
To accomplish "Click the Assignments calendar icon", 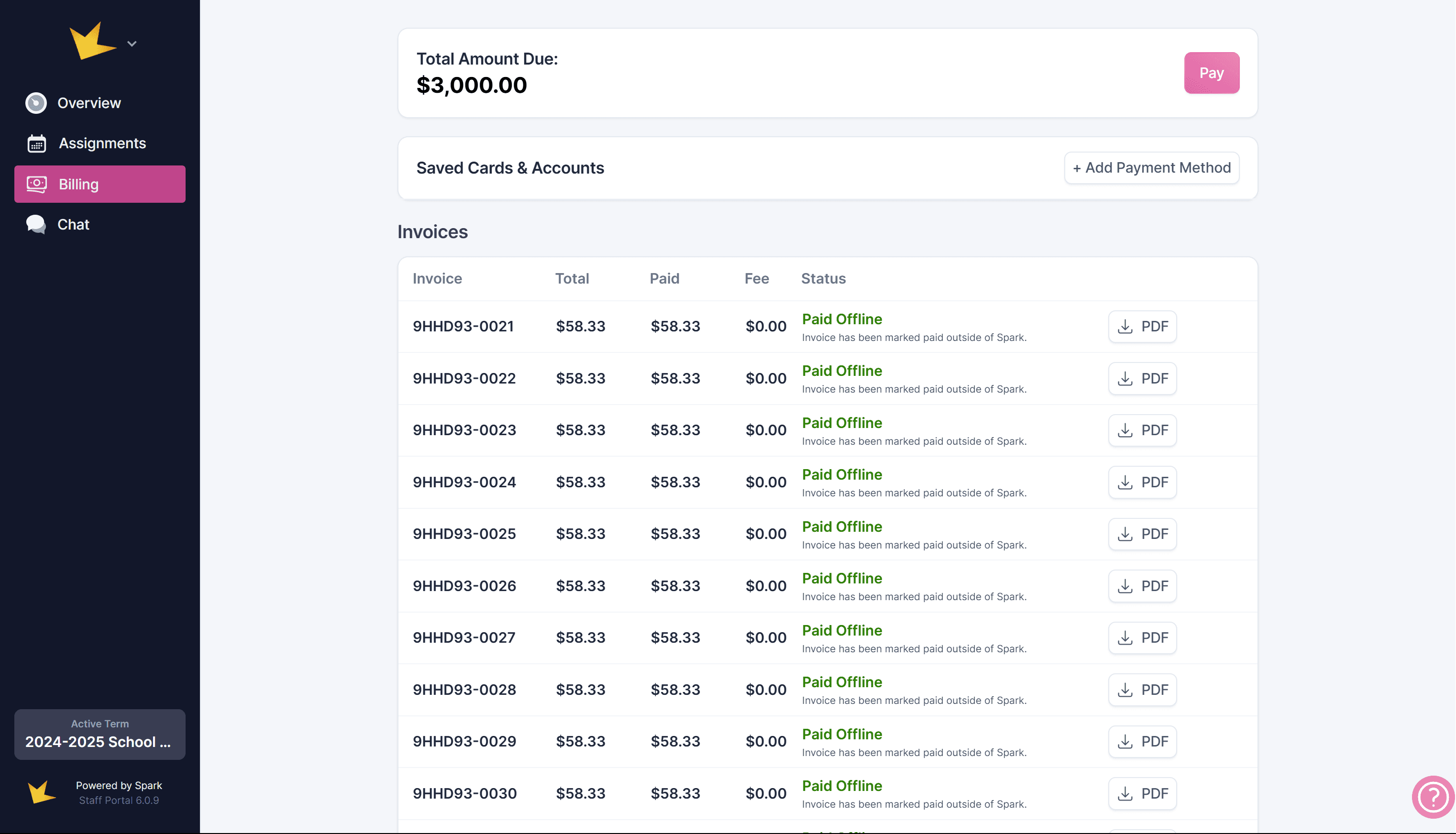I will coord(37,143).
